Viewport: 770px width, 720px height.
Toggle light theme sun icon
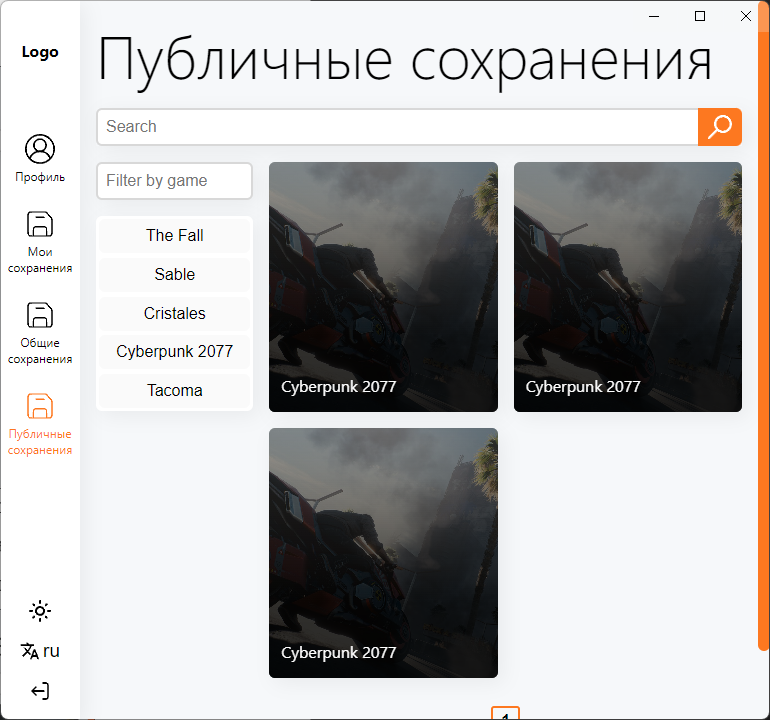point(40,611)
